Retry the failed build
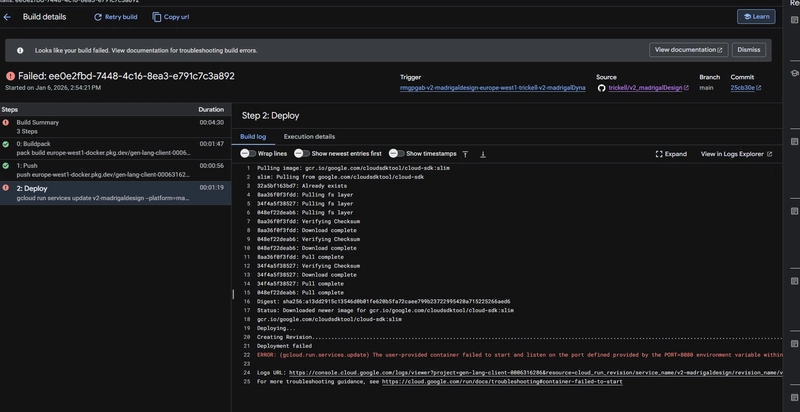 click(116, 17)
